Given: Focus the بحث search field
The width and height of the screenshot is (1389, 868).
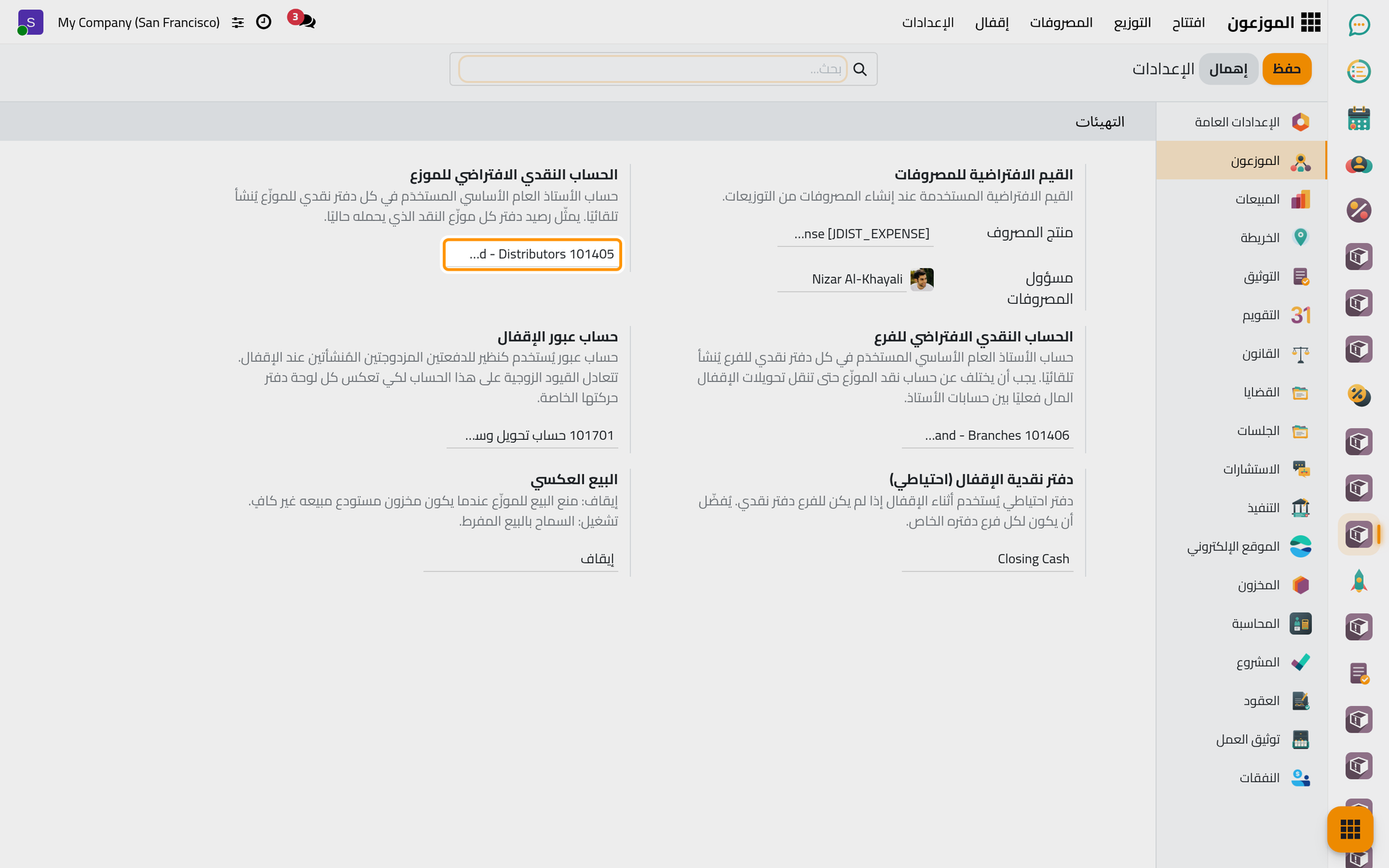Looking at the screenshot, I should (x=652, y=69).
